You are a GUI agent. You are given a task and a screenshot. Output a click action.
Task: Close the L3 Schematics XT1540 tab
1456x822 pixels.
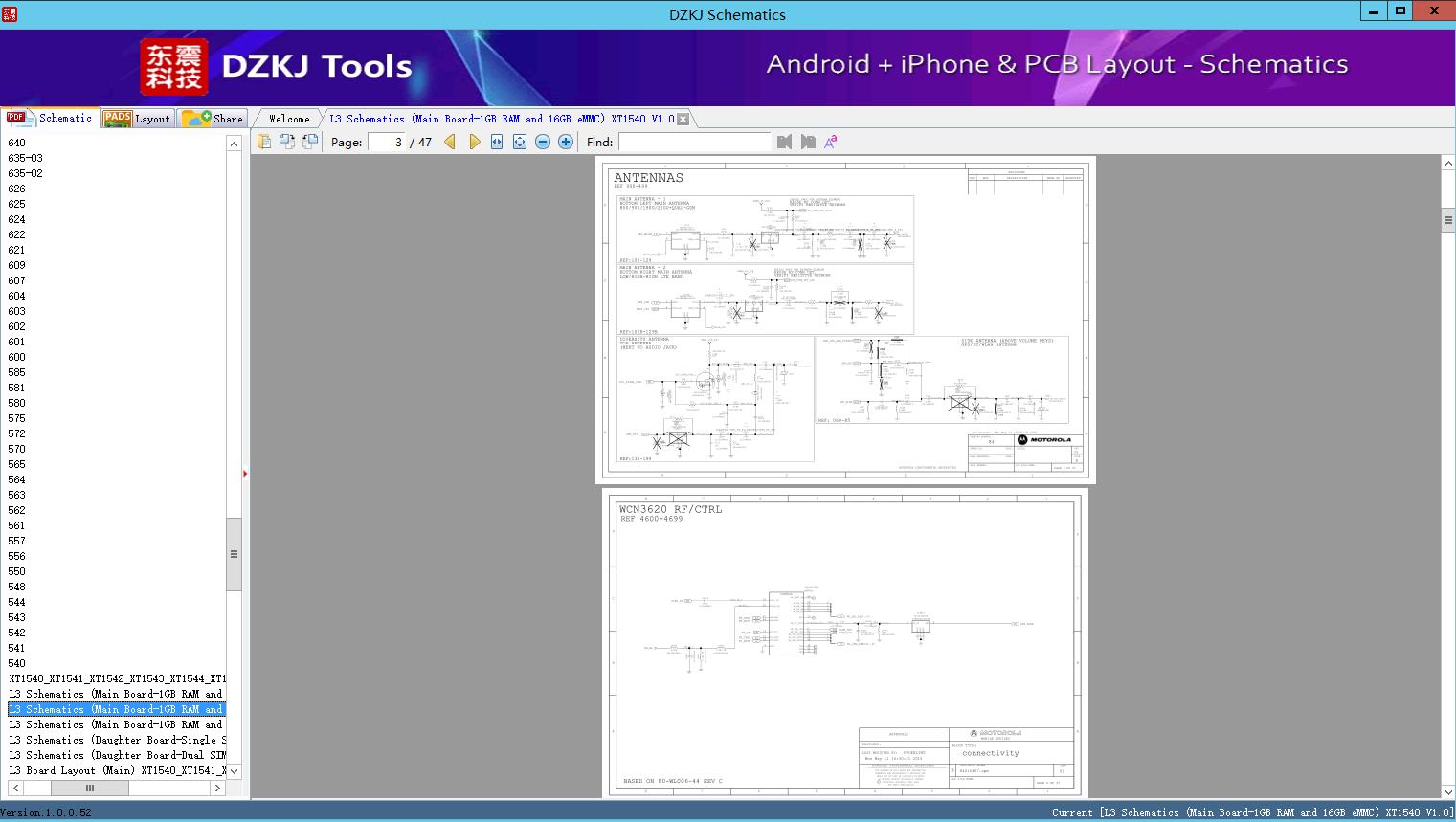pos(683,120)
